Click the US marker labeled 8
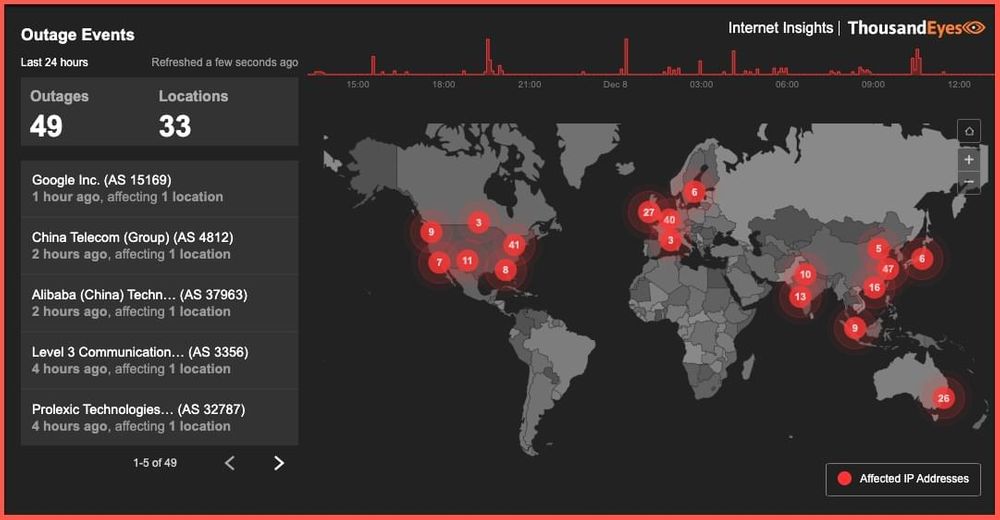The height and width of the screenshot is (520, 1000). 505,270
